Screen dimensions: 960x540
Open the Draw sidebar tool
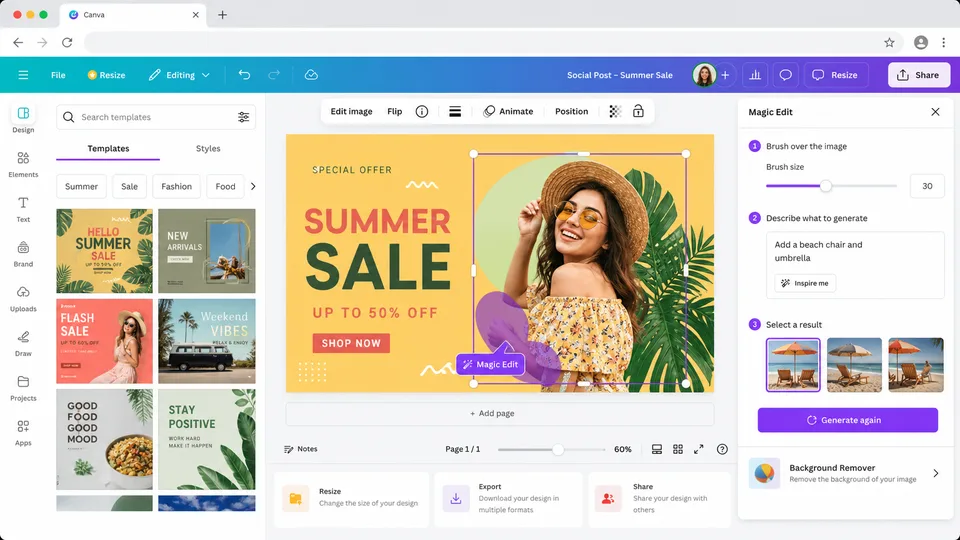[23, 343]
